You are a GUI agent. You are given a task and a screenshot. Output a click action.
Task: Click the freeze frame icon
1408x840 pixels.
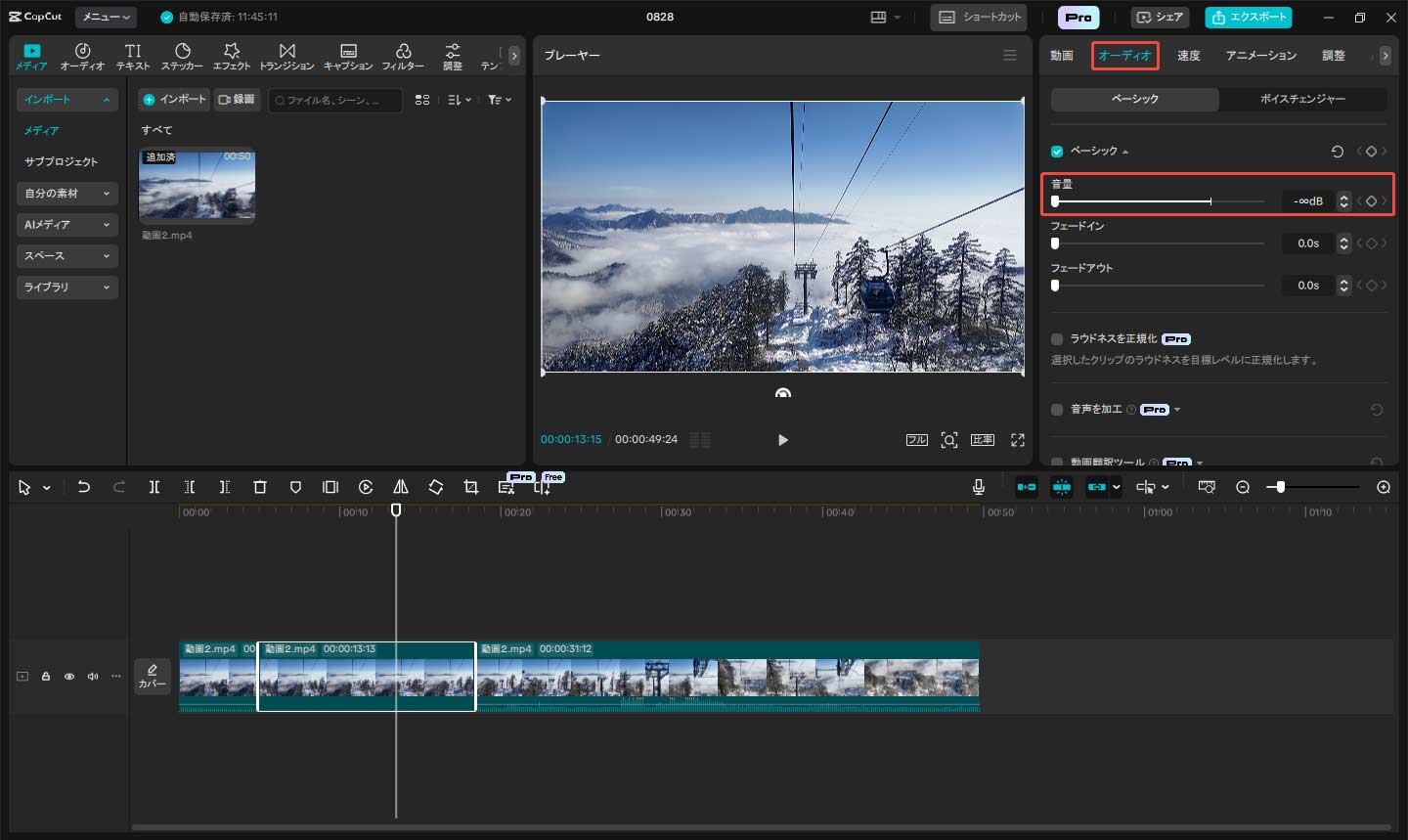click(x=330, y=487)
